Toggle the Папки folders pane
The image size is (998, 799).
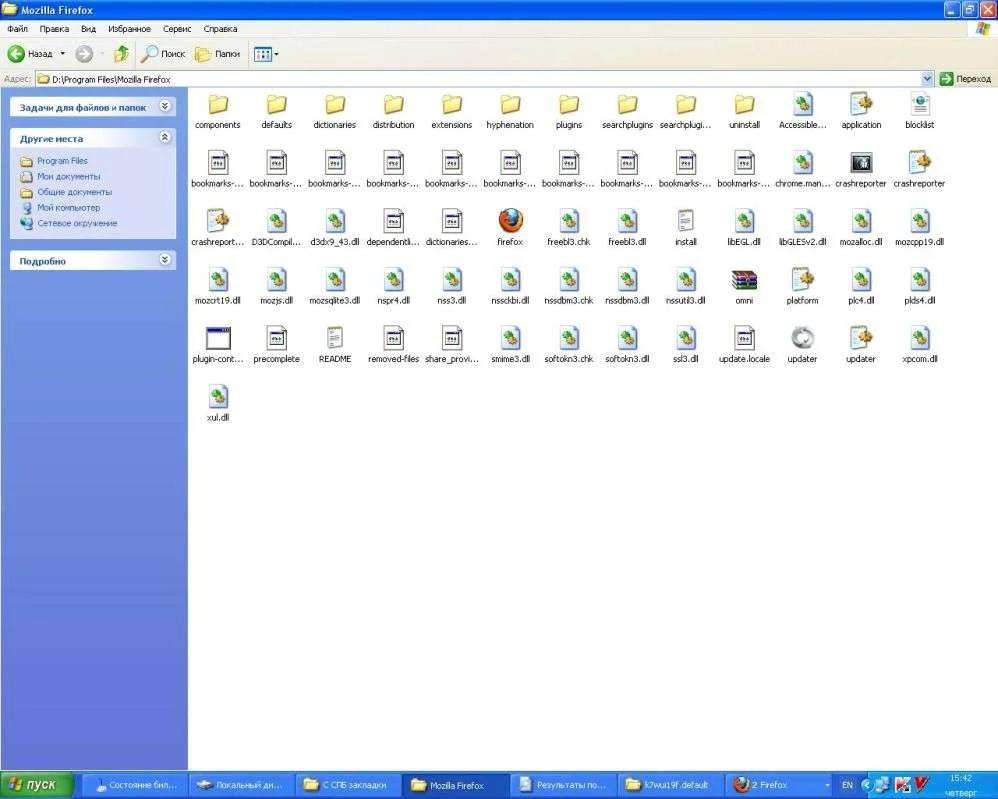pos(218,54)
